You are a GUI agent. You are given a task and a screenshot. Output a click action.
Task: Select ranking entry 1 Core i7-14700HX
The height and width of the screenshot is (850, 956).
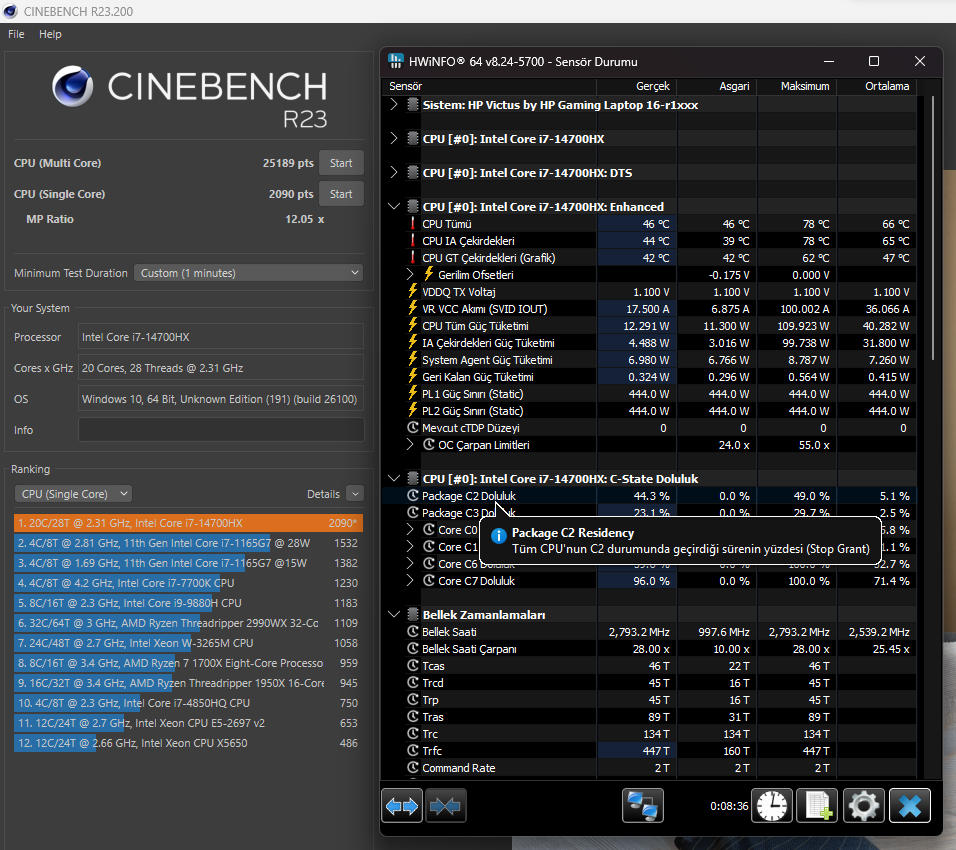click(188, 523)
